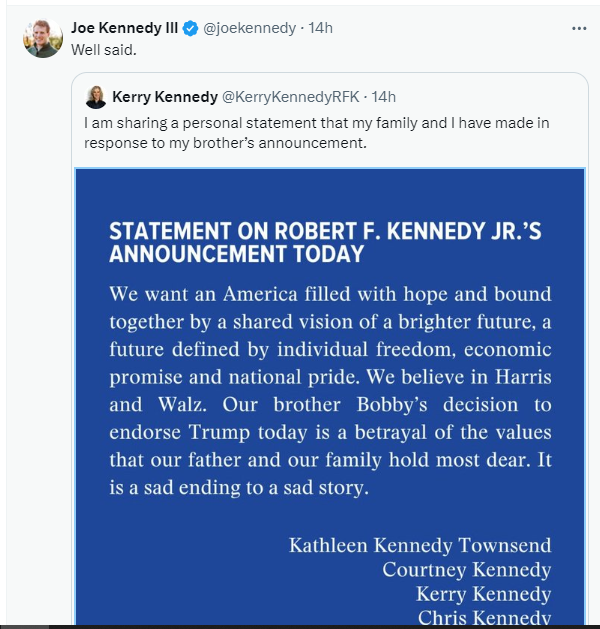Image resolution: width=600 pixels, height=629 pixels.
Task: Click the quoted post's 14h timestamp
Action: (383, 97)
